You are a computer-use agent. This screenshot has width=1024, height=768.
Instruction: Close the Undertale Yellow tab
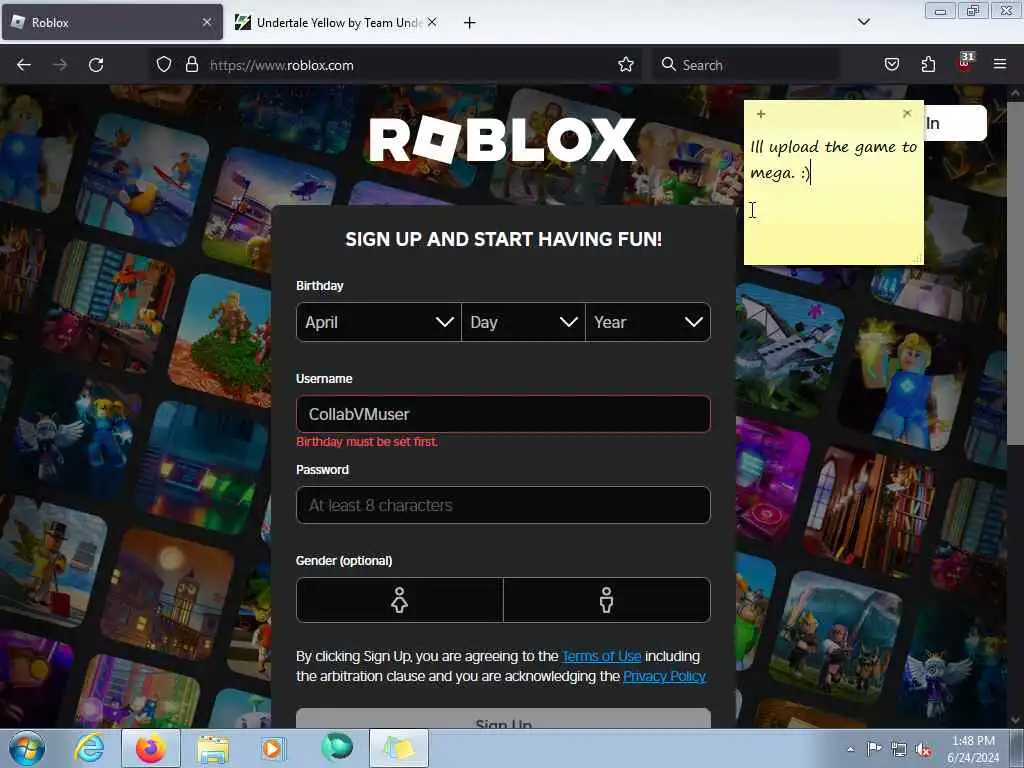point(432,22)
